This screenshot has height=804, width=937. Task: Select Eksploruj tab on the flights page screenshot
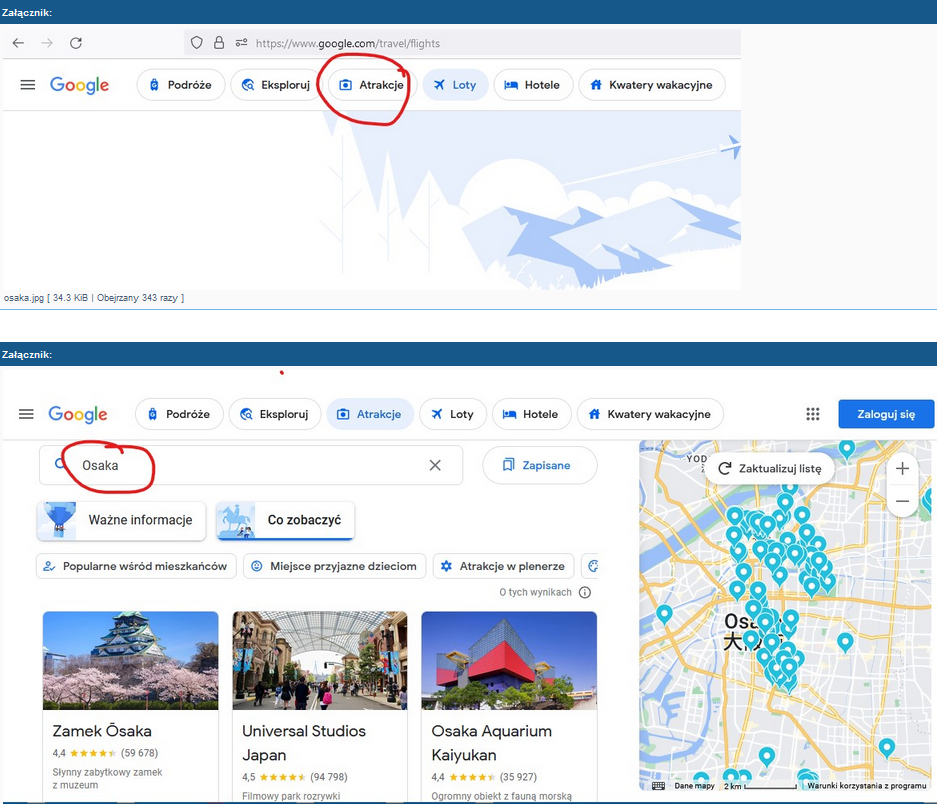point(276,85)
